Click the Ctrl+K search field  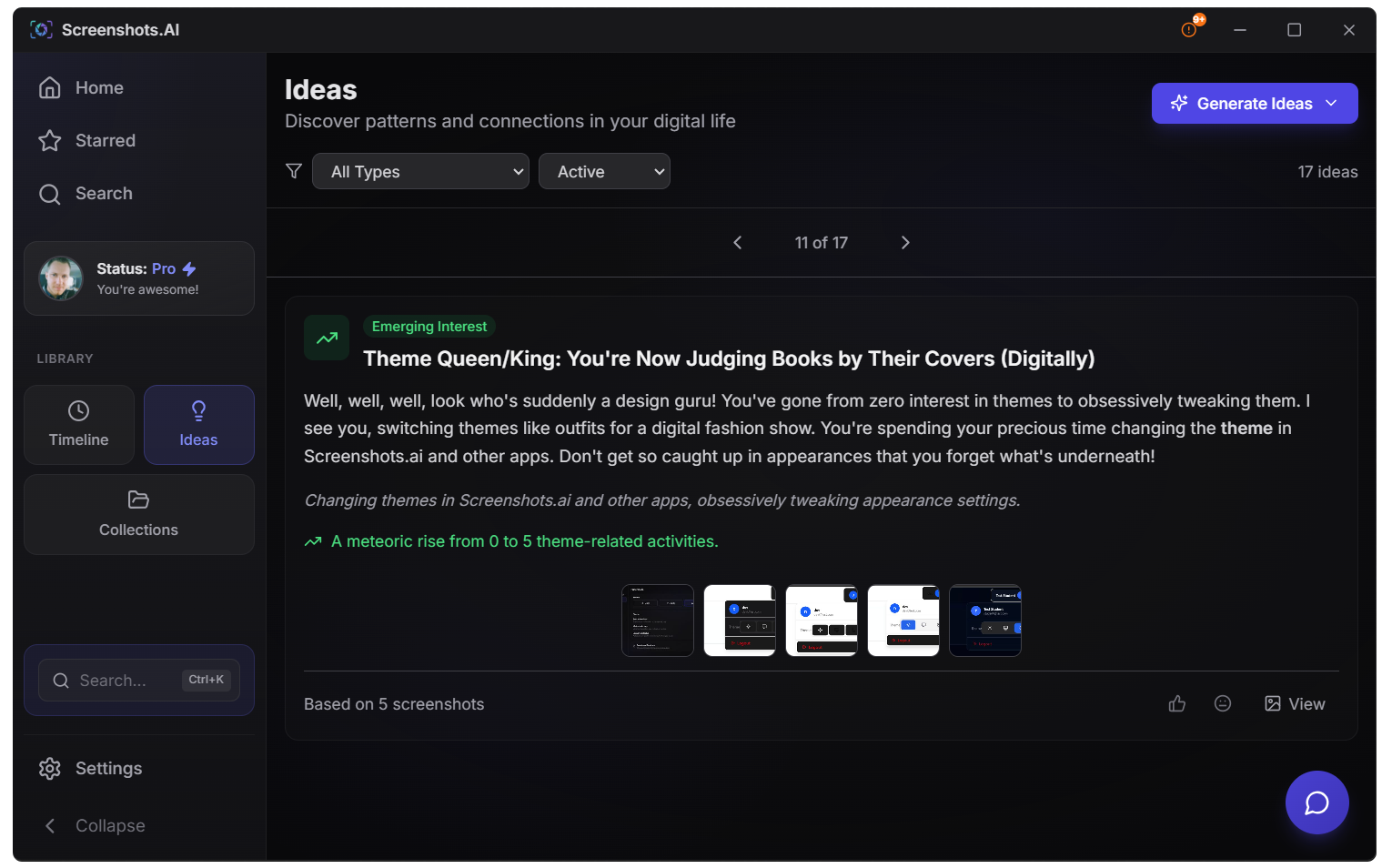tap(138, 680)
